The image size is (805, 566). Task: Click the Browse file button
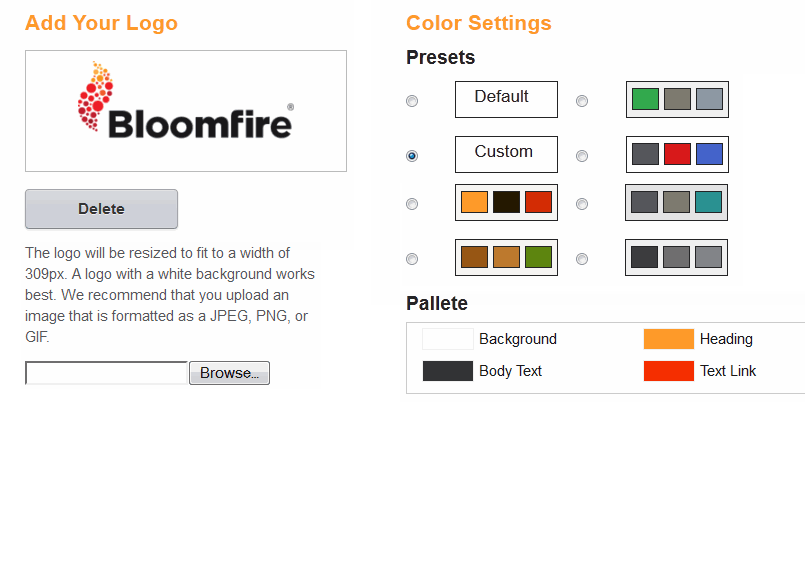pos(229,373)
